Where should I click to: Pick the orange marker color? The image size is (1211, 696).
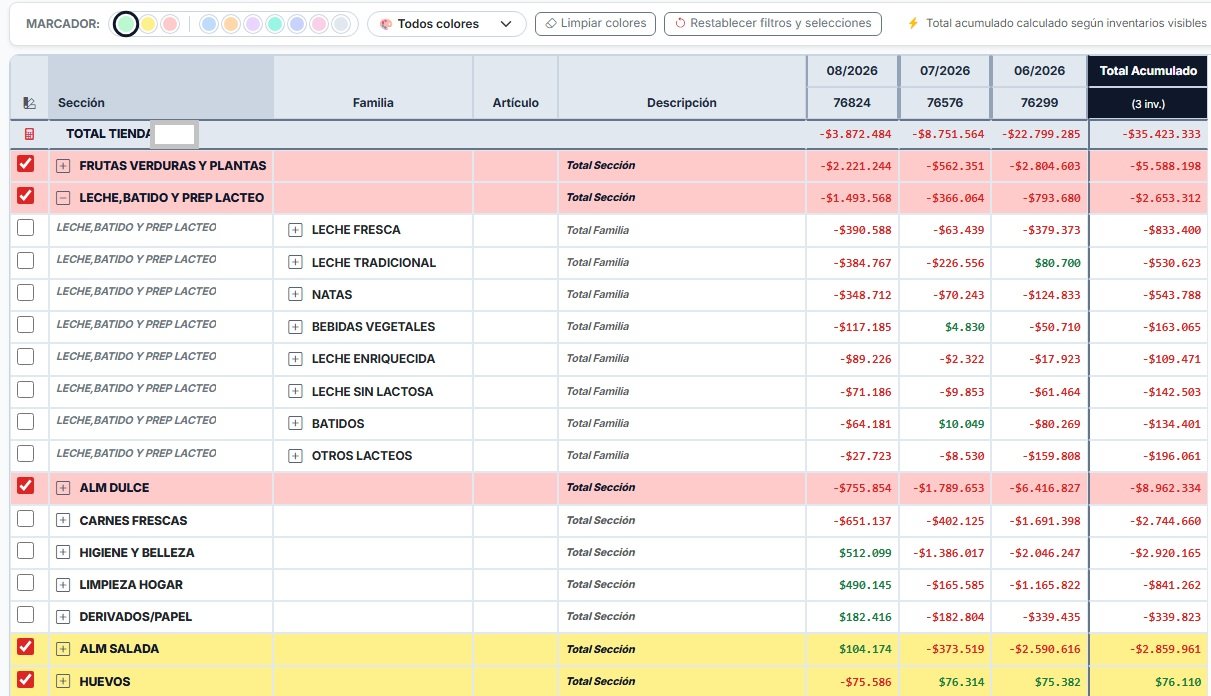coord(230,23)
